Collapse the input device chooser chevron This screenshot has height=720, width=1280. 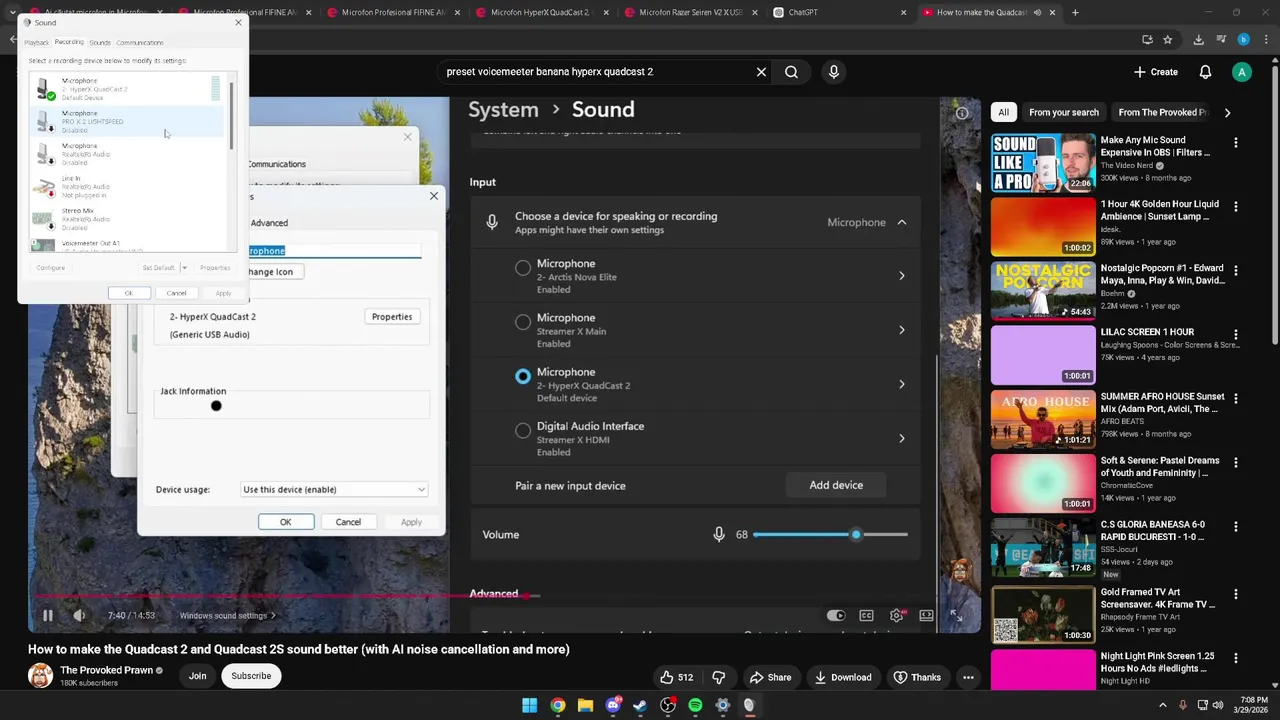[x=901, y=222]
